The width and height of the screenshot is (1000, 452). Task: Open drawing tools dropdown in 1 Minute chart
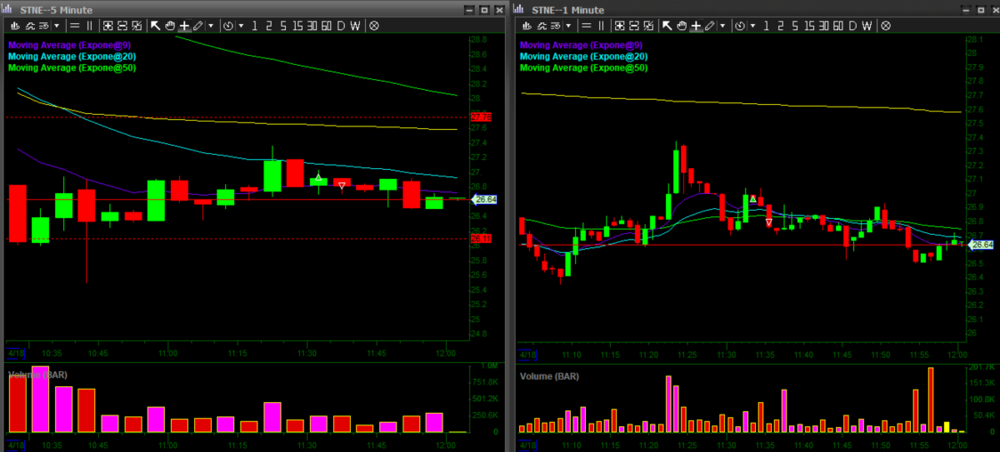tap(723, 25)
